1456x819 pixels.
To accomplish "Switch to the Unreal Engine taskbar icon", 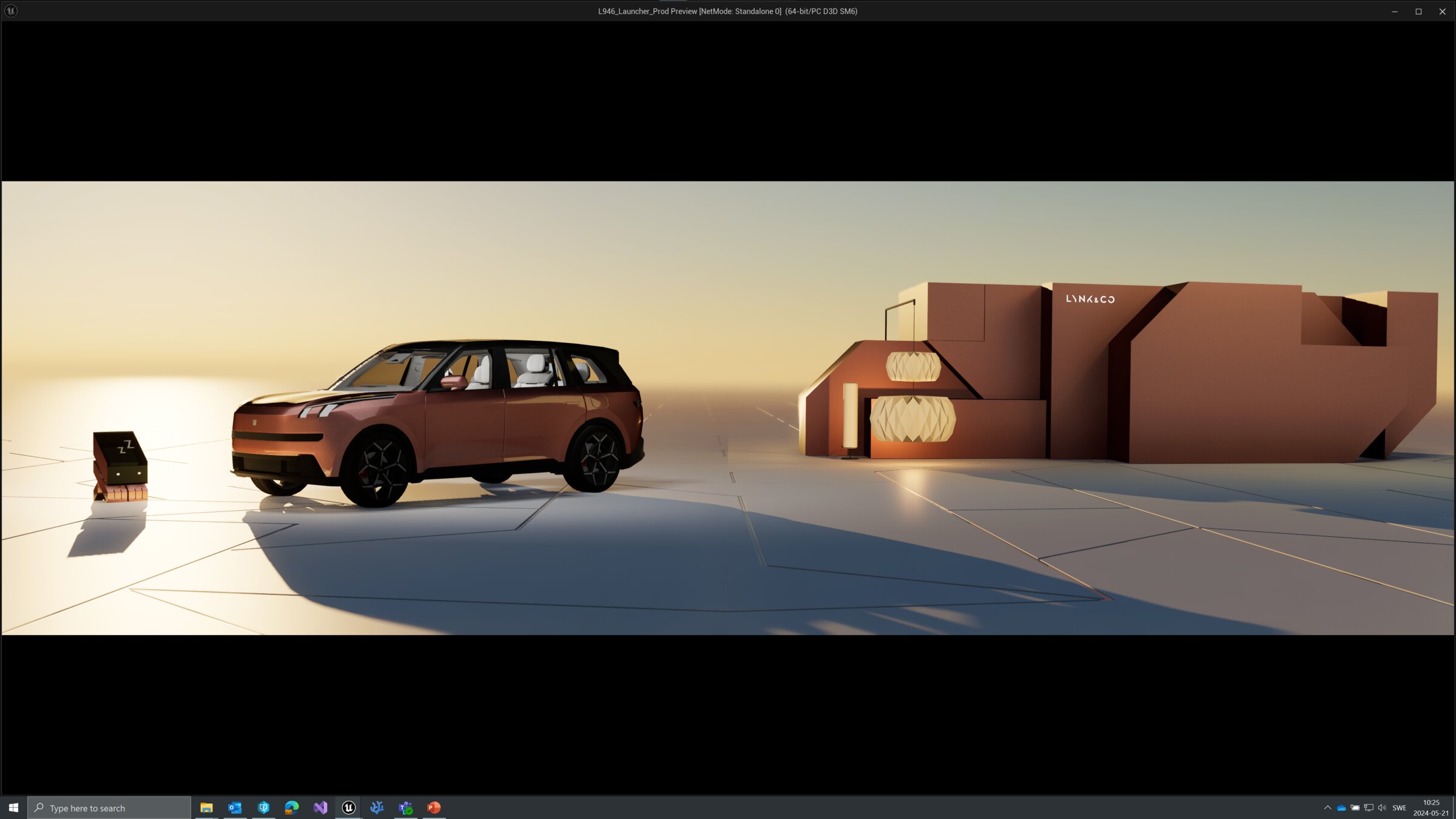I will [349, 807].
